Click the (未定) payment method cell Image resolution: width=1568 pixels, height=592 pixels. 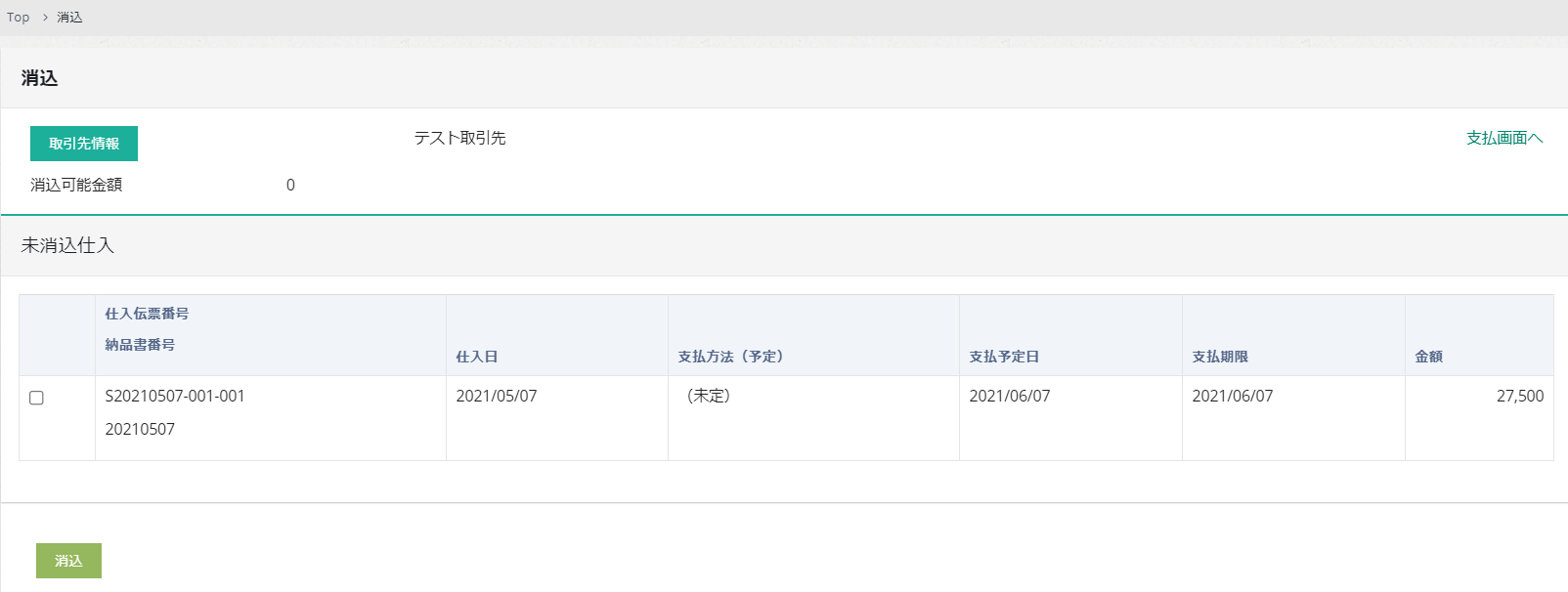tap(709, 396)
